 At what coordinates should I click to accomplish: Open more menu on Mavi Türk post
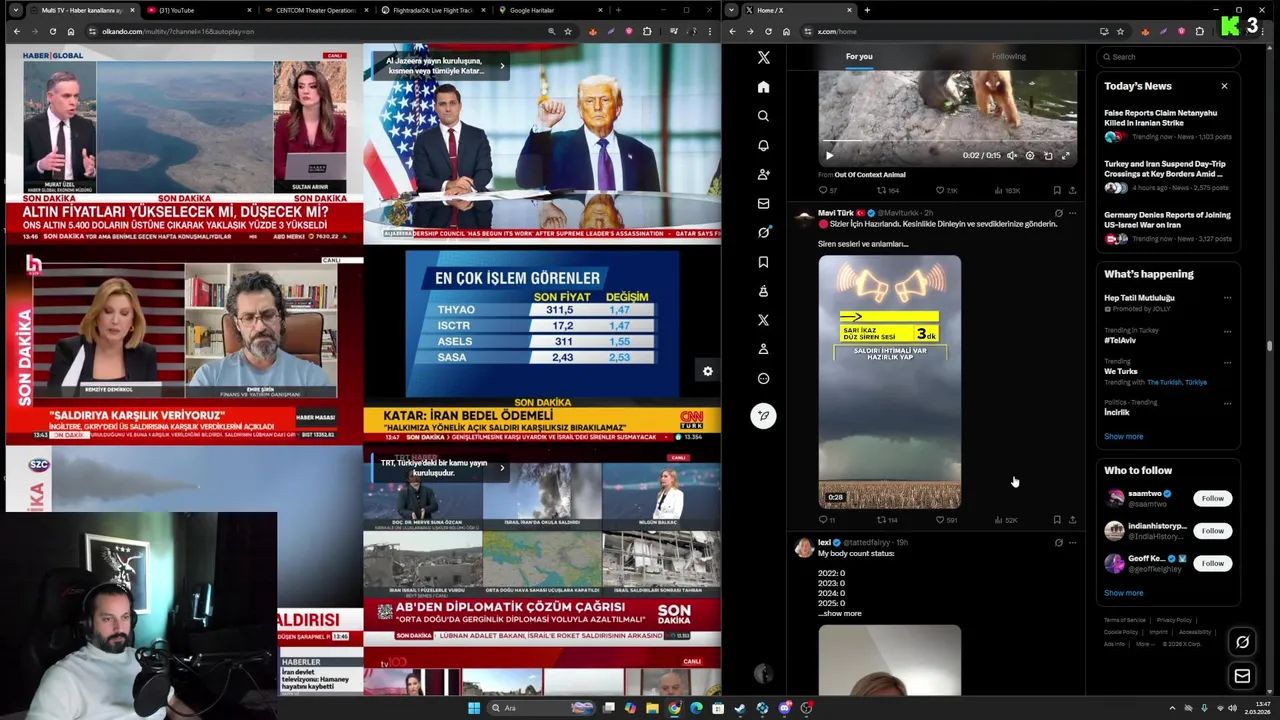pos(1072,213)
